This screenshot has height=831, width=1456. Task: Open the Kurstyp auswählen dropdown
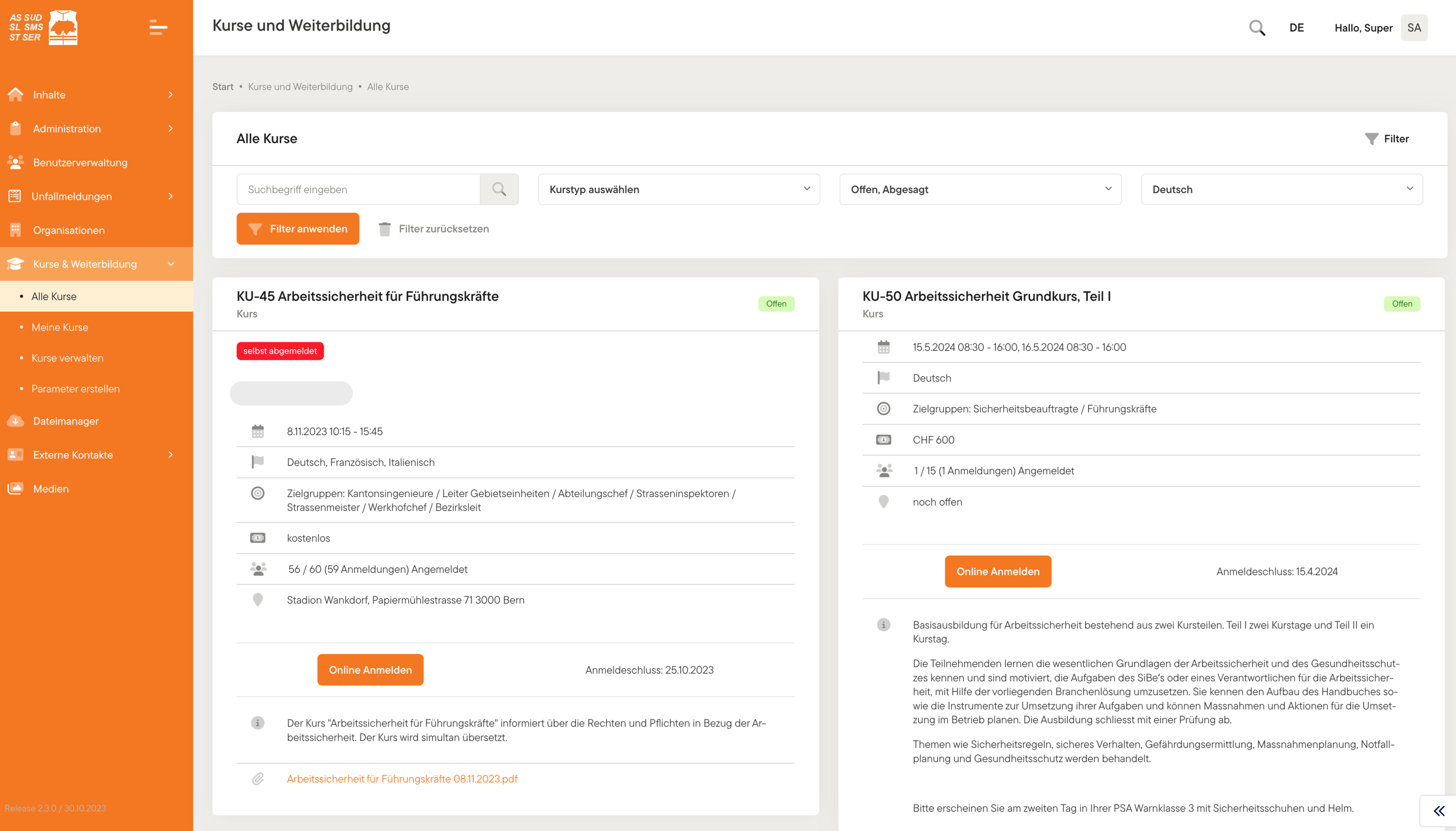click(679, 189)
